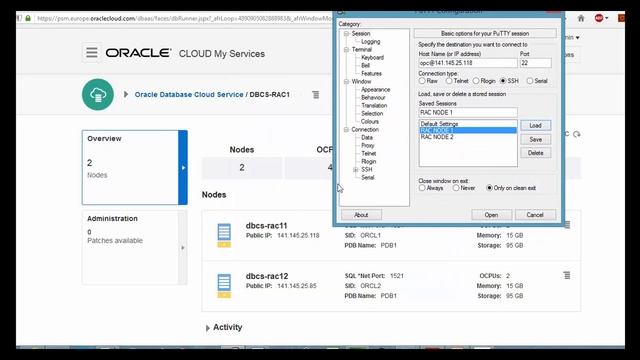This screenshot has width=640, height=360.
Task: Open DBCS-RAC1 service actions menu icon
Action: tap(316, 95)
